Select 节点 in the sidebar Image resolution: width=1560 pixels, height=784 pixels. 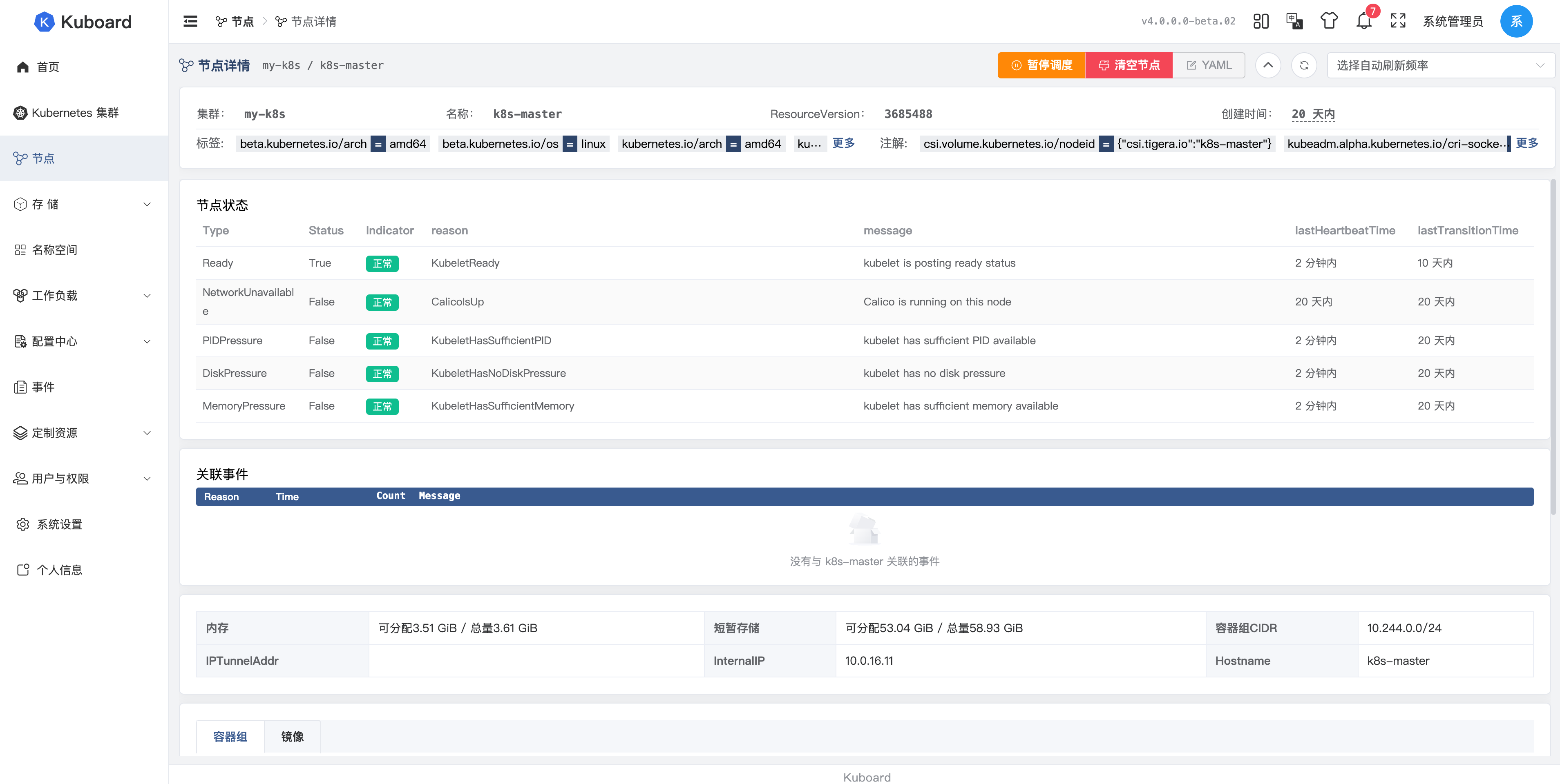(84, 158)
